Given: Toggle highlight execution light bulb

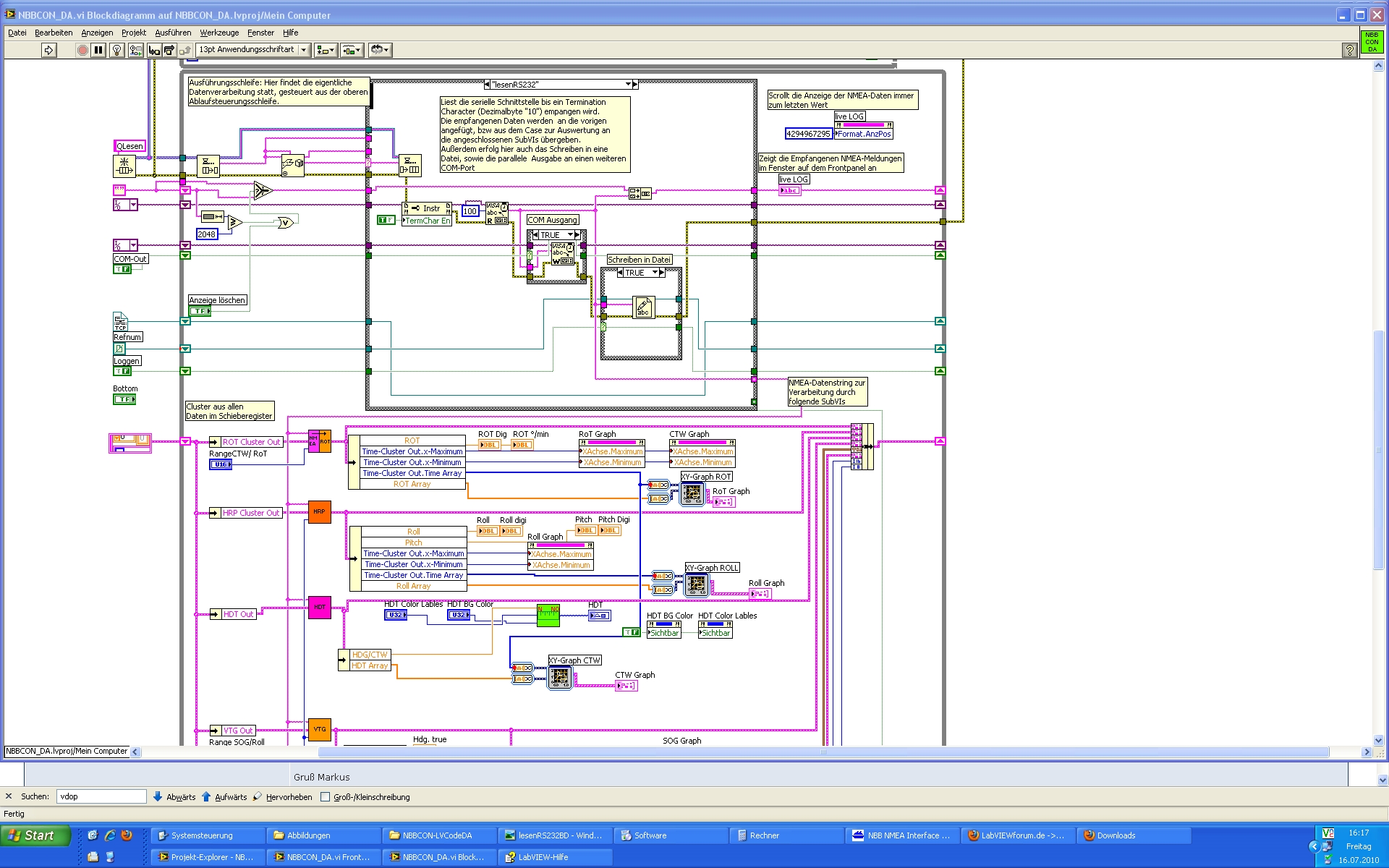Looking at the screenshot, I should coord(116,50).
